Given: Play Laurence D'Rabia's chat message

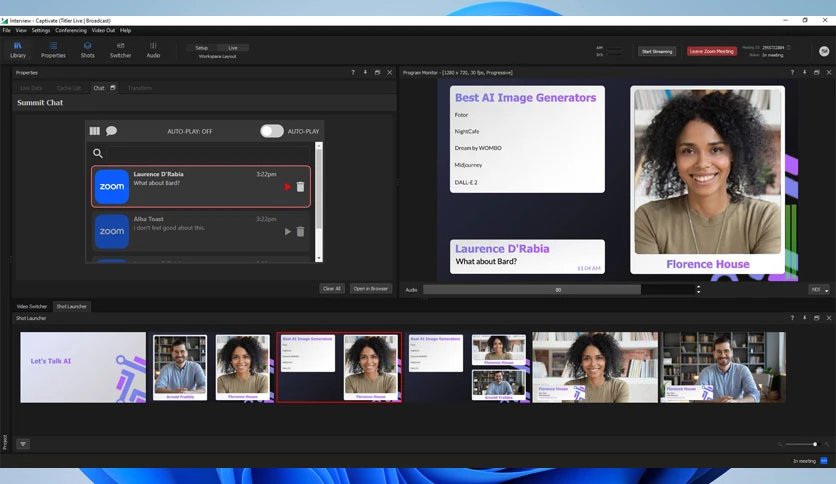Looking at the screenshot, I should click(x=287, y=187).
